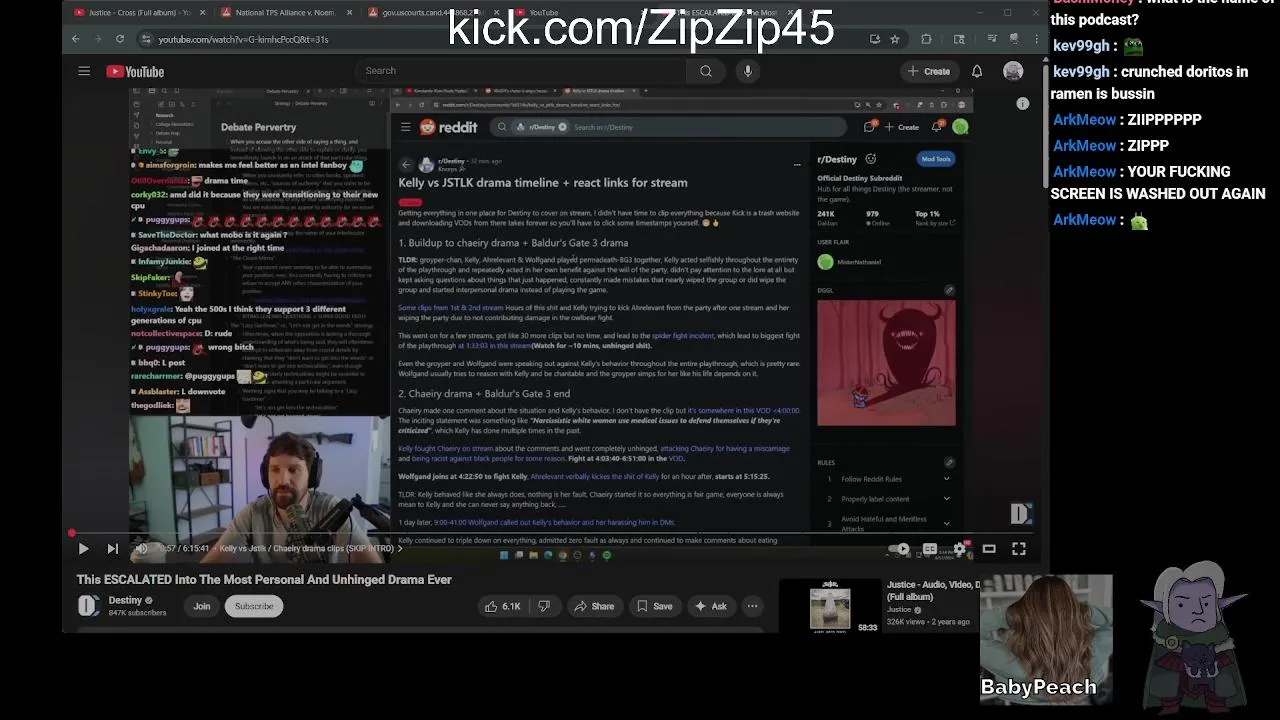The image size is (1280, 720).
Task: Click the browser address bar URL
Action: pos(243,39)
